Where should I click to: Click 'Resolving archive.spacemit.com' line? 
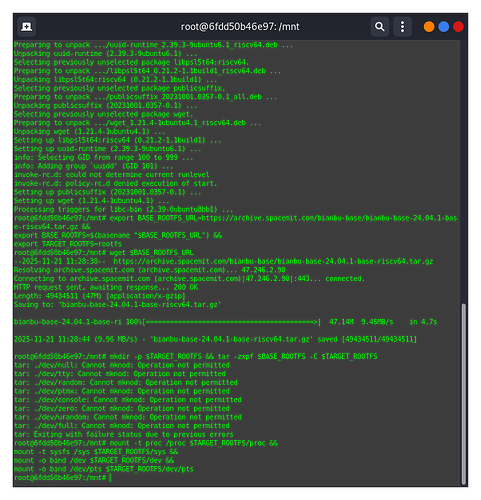[x=150, y=270]
